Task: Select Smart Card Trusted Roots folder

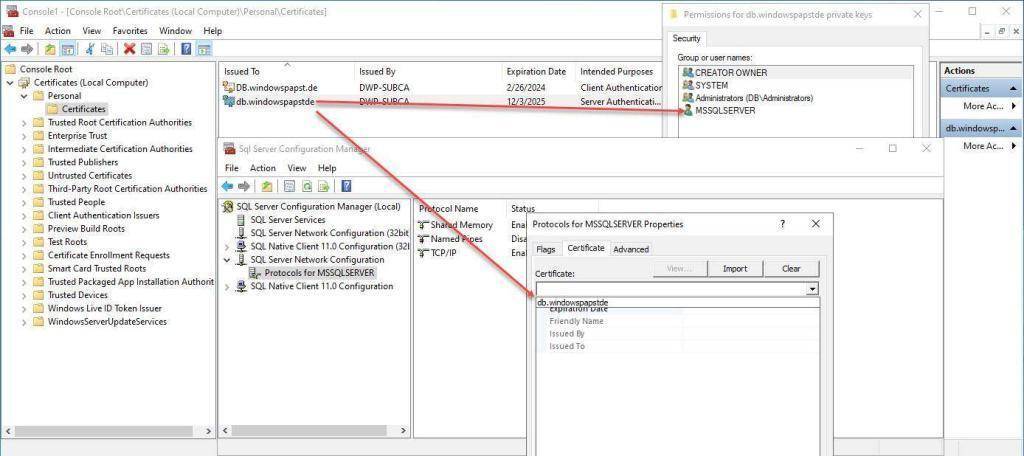Action: click(97, 269)
